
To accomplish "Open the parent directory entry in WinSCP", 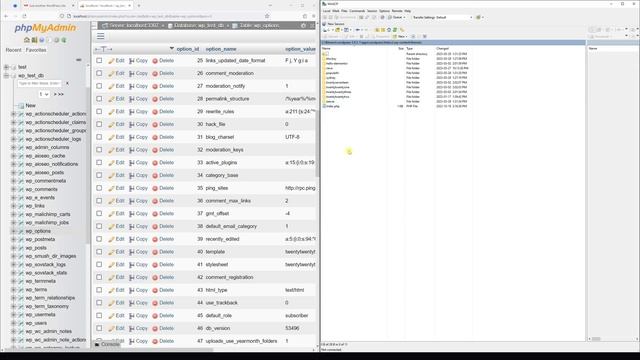I will pyautogui.click(x=326, y=54).
